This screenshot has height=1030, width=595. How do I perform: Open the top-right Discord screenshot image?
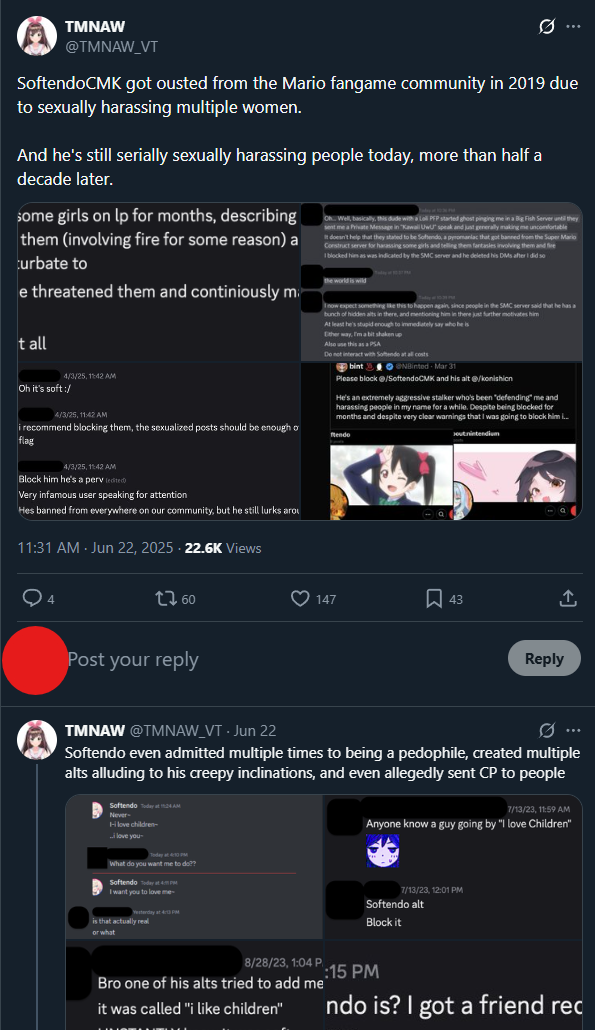(x=442, y=281)
